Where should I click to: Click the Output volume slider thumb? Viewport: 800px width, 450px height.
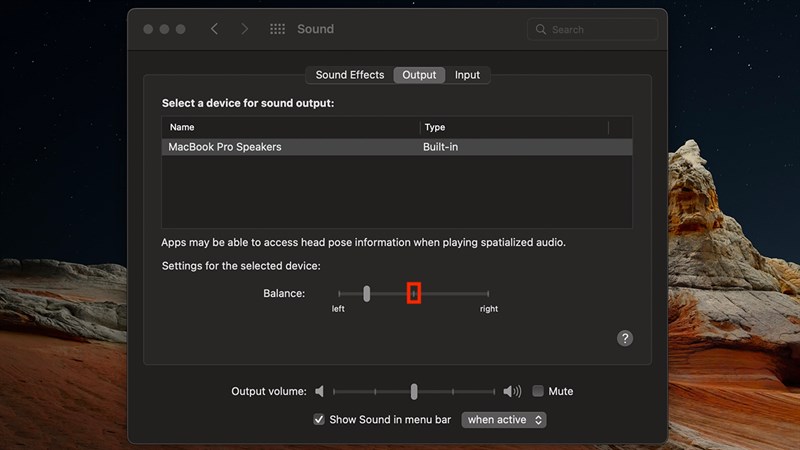414,392
